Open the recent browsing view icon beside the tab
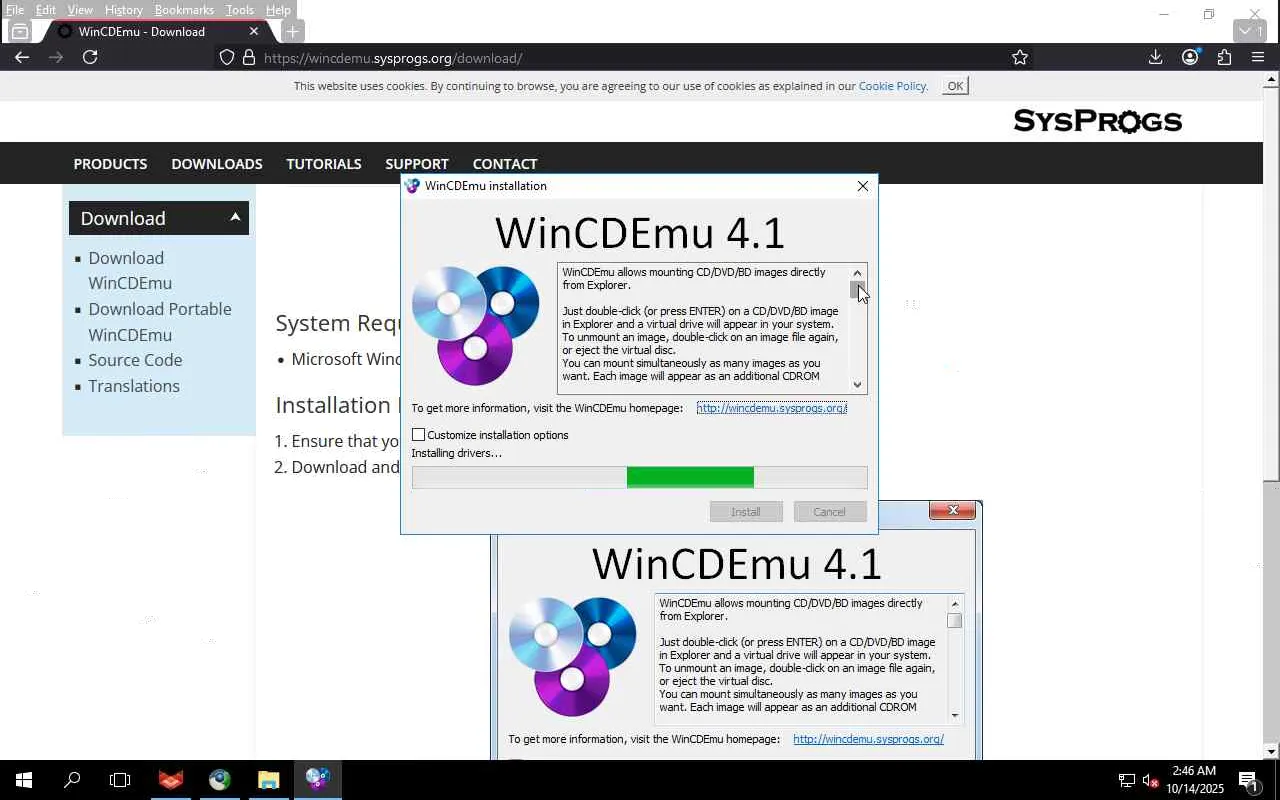This screenshot has width=1280, height=800. point(19,31)
